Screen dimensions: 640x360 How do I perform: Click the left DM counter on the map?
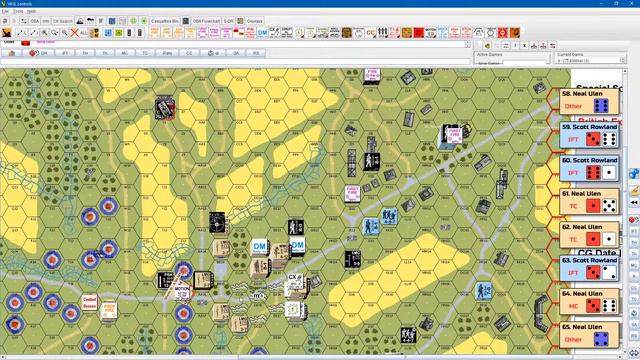pos(260,247)
